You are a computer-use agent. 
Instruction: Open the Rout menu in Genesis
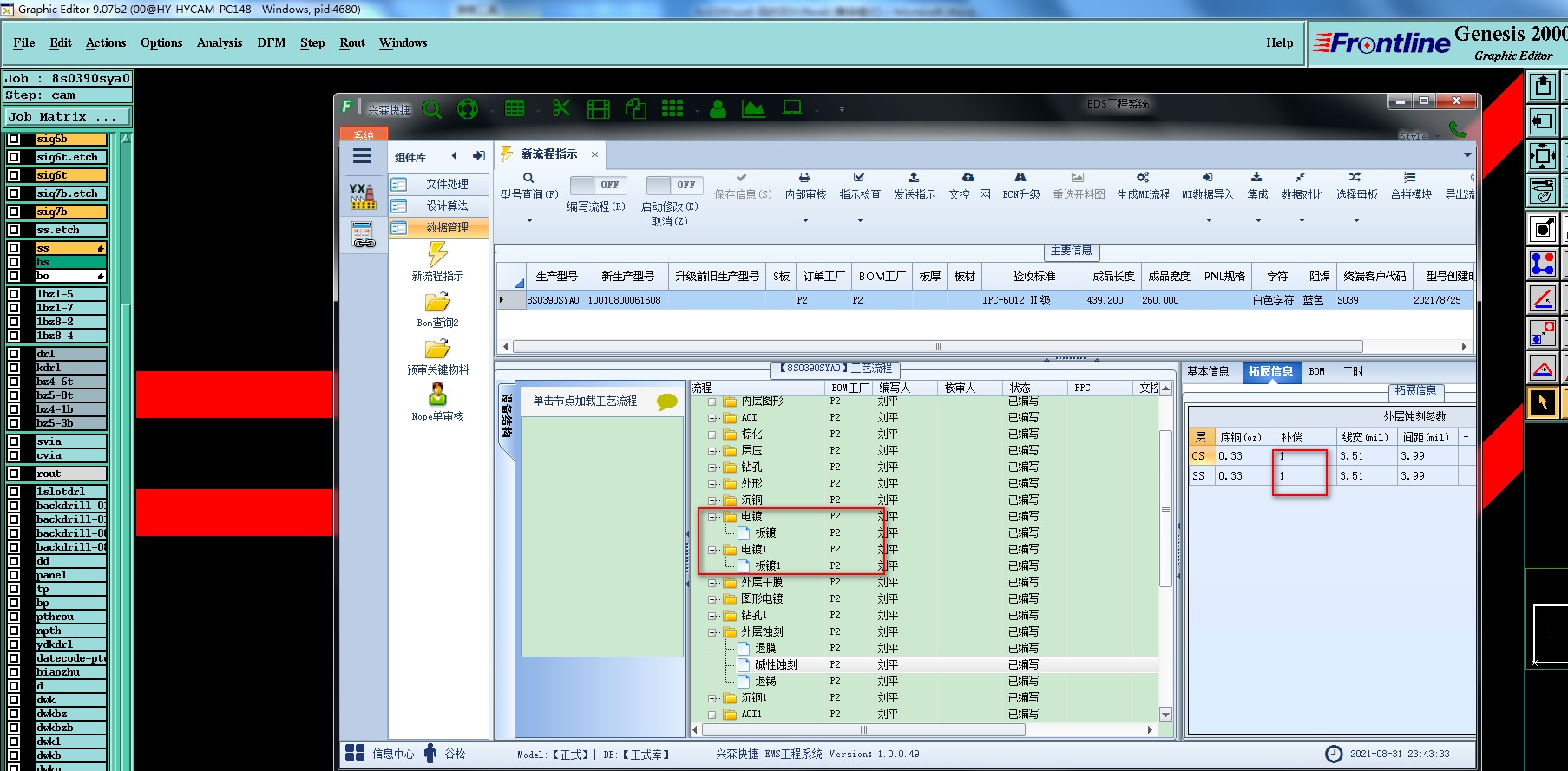[x=352, y=42]
